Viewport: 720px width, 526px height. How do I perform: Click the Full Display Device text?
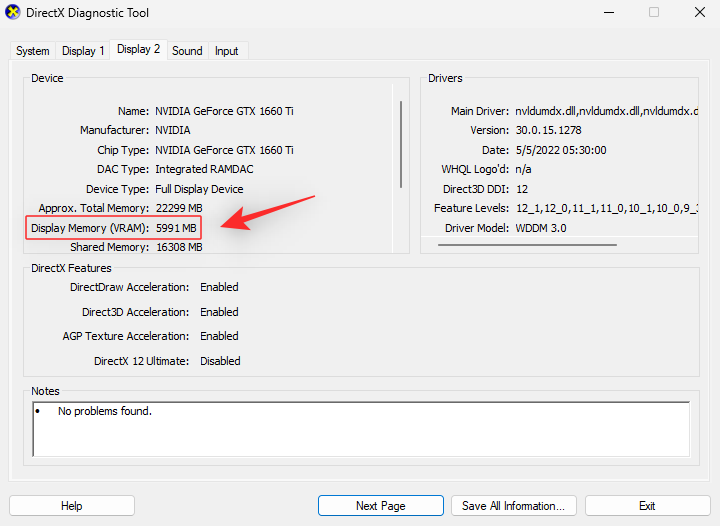(199, 189)
